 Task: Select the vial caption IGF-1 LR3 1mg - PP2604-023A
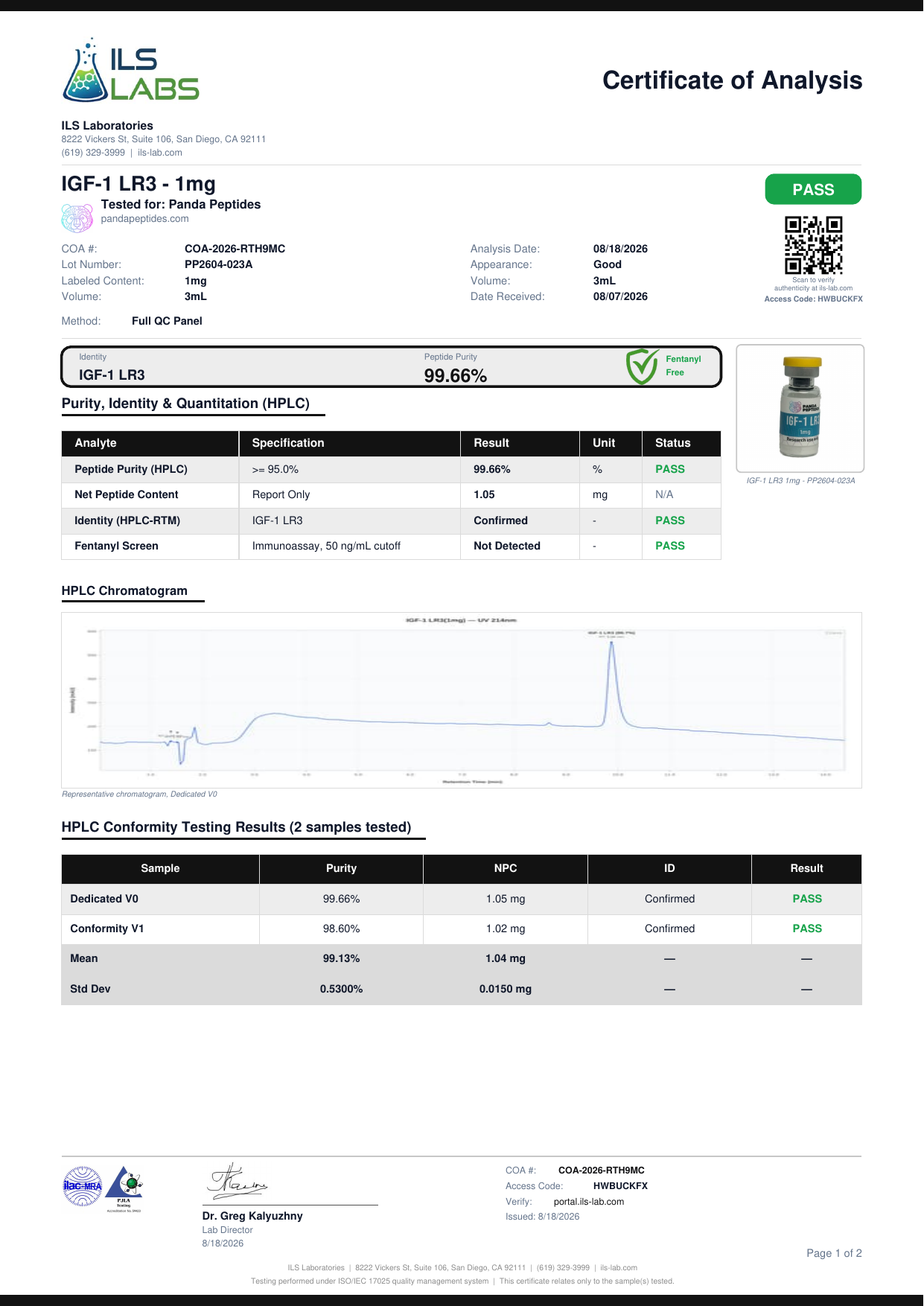coord(800,480)
